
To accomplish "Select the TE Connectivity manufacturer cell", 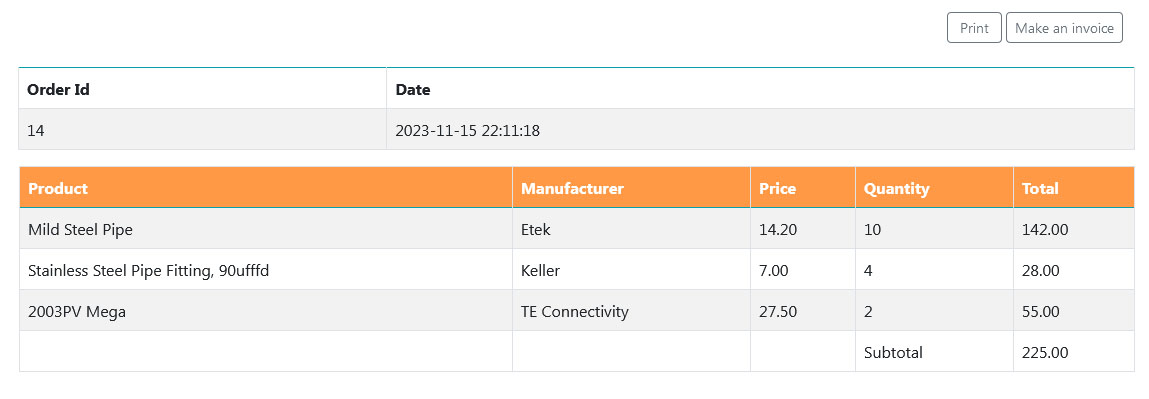I will pyautogui.click(x=631, y=311).
